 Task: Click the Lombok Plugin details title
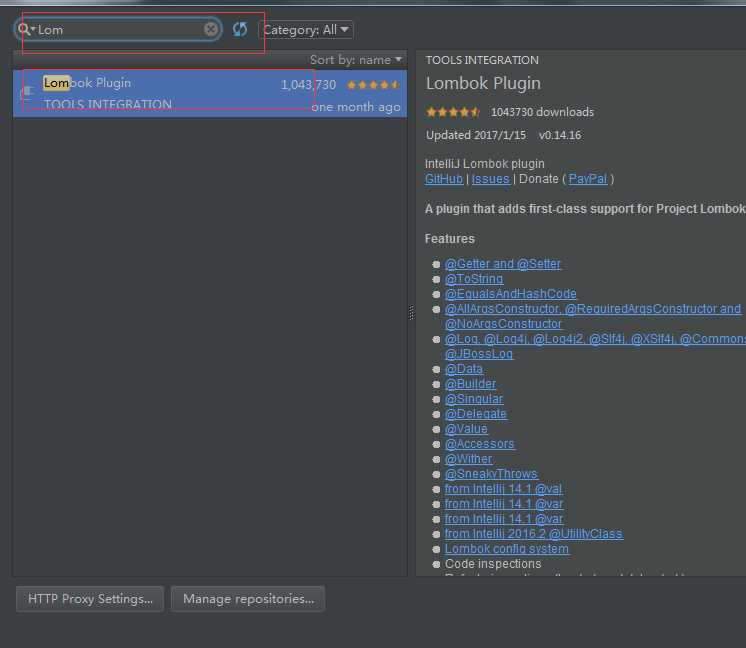tap(483, 83)
